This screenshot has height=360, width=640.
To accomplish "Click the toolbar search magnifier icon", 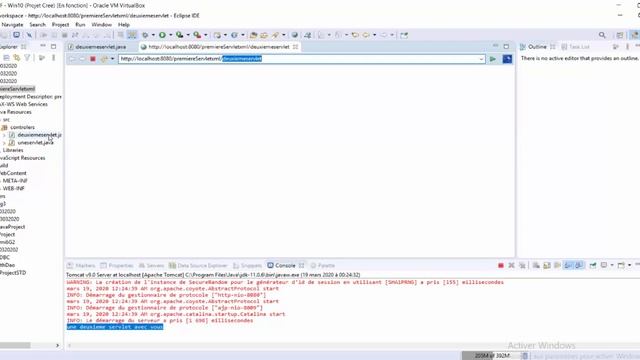I will 602,35.
